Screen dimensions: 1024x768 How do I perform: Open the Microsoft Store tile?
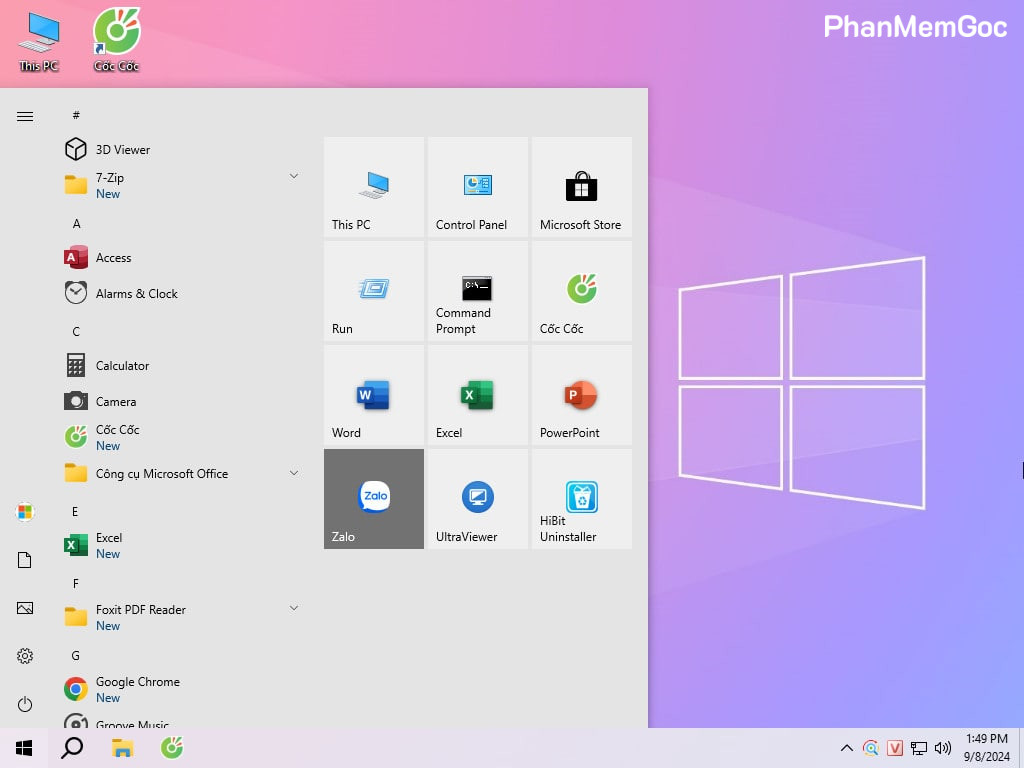click(581, 186)
